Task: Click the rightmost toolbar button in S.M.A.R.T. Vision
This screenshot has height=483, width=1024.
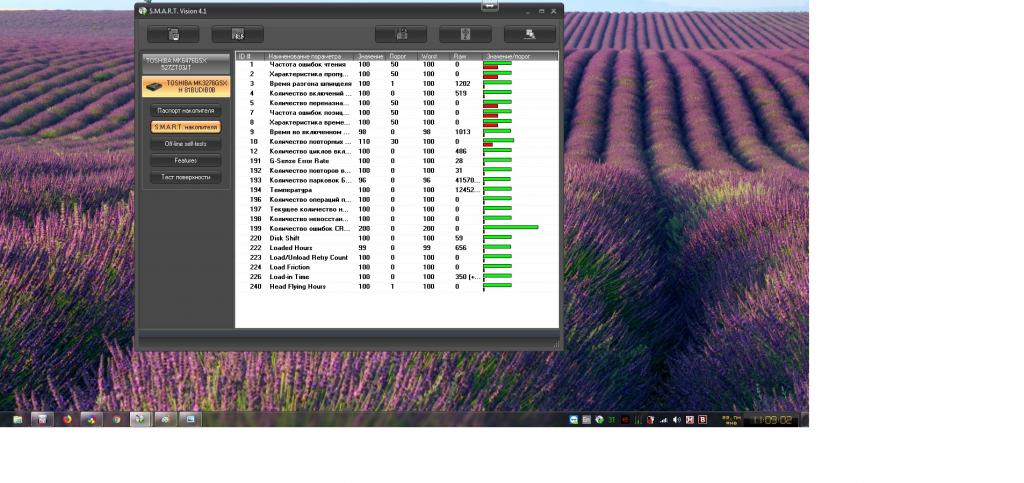Action: point(530,34)
